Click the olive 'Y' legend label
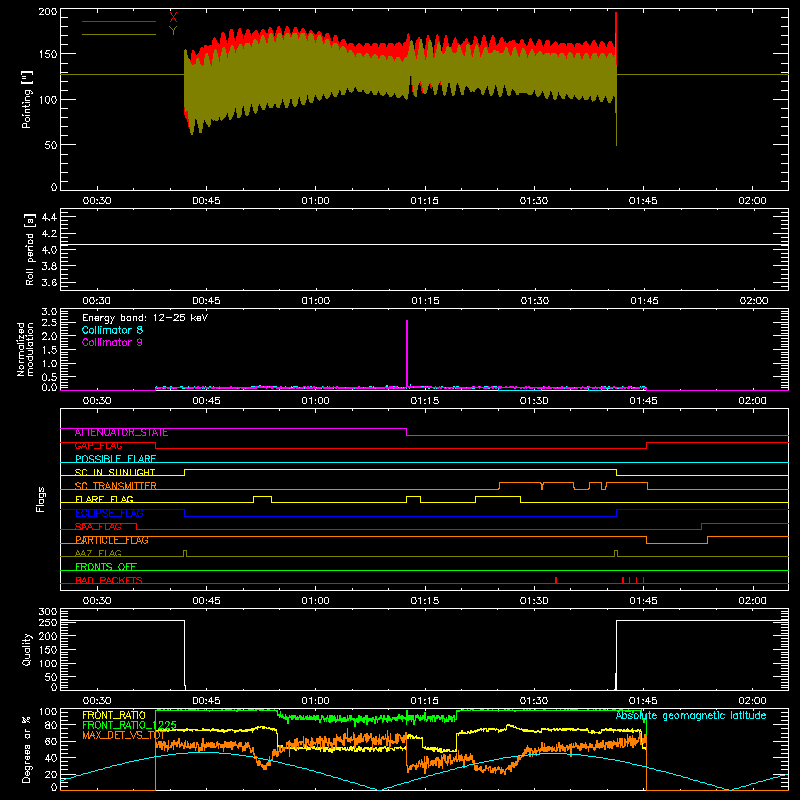The width and height of the screenshot is (800, 800). [173, 31]
